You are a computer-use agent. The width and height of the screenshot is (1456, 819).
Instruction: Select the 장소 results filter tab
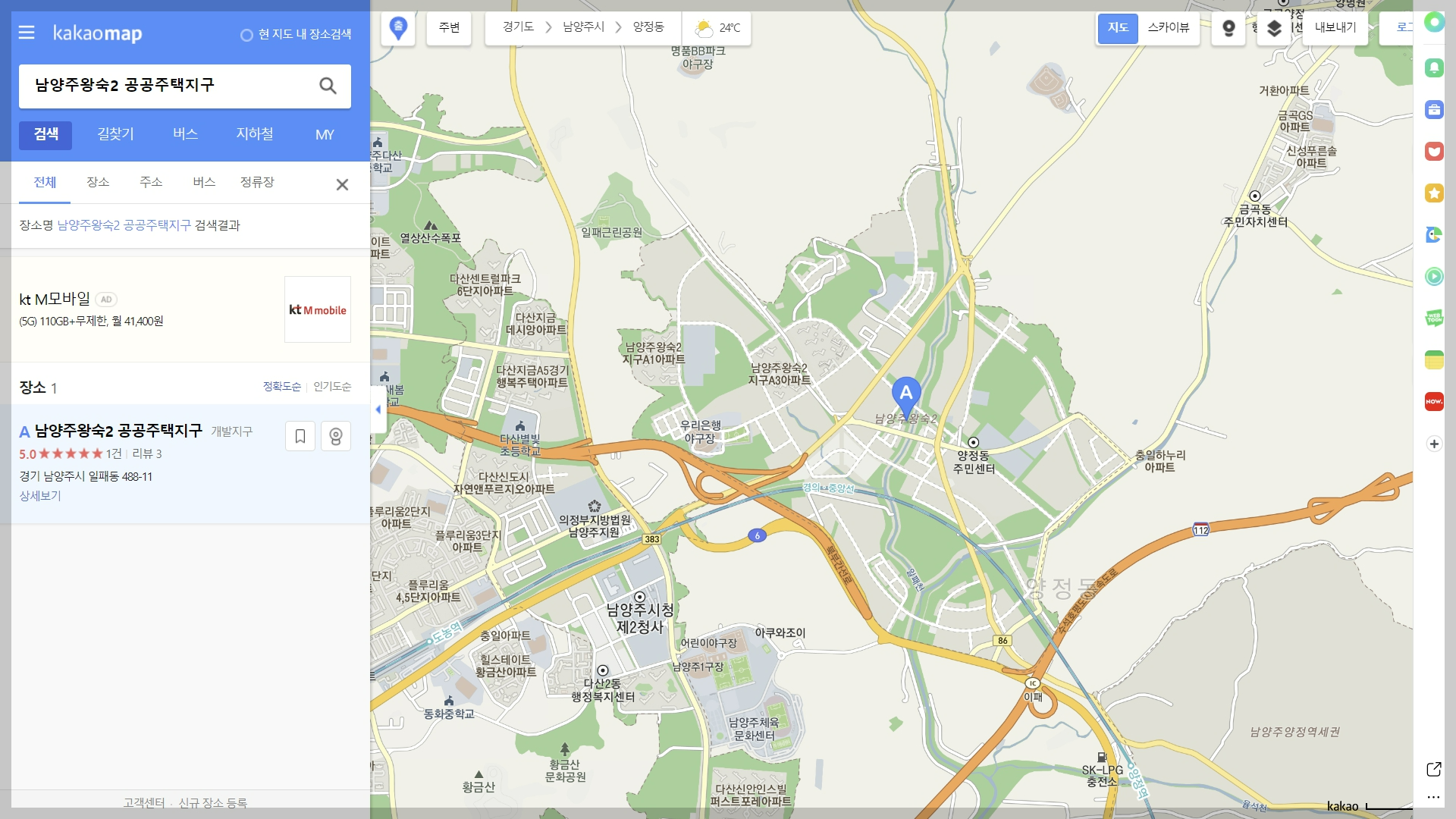[98, 183]
